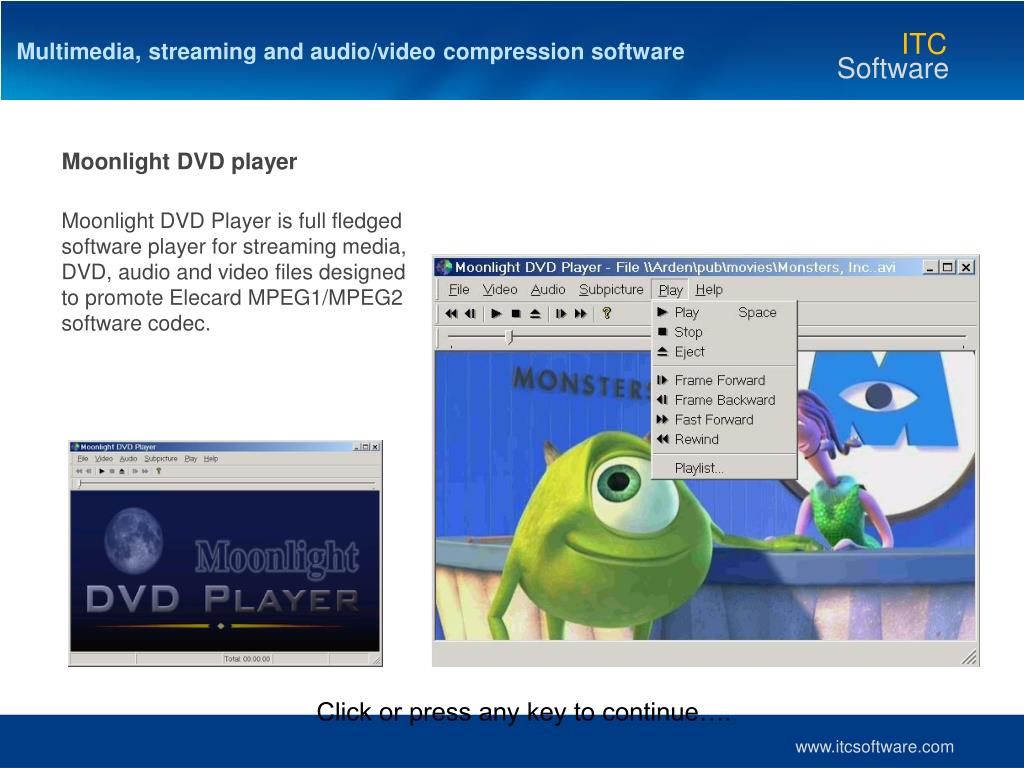The height and width of the screenshot is (768, 1024).
Task: Click the seek slider handle in small player
Action: pyautogui.click(x=80, y=484)
